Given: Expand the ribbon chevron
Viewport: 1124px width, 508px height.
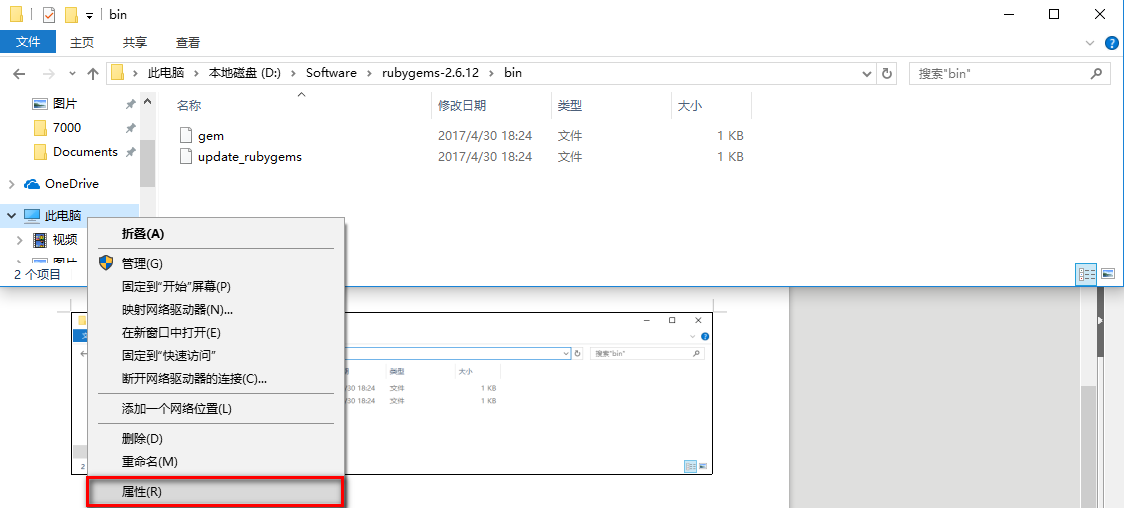Looking at the screenshot, I should [1091, 43].
